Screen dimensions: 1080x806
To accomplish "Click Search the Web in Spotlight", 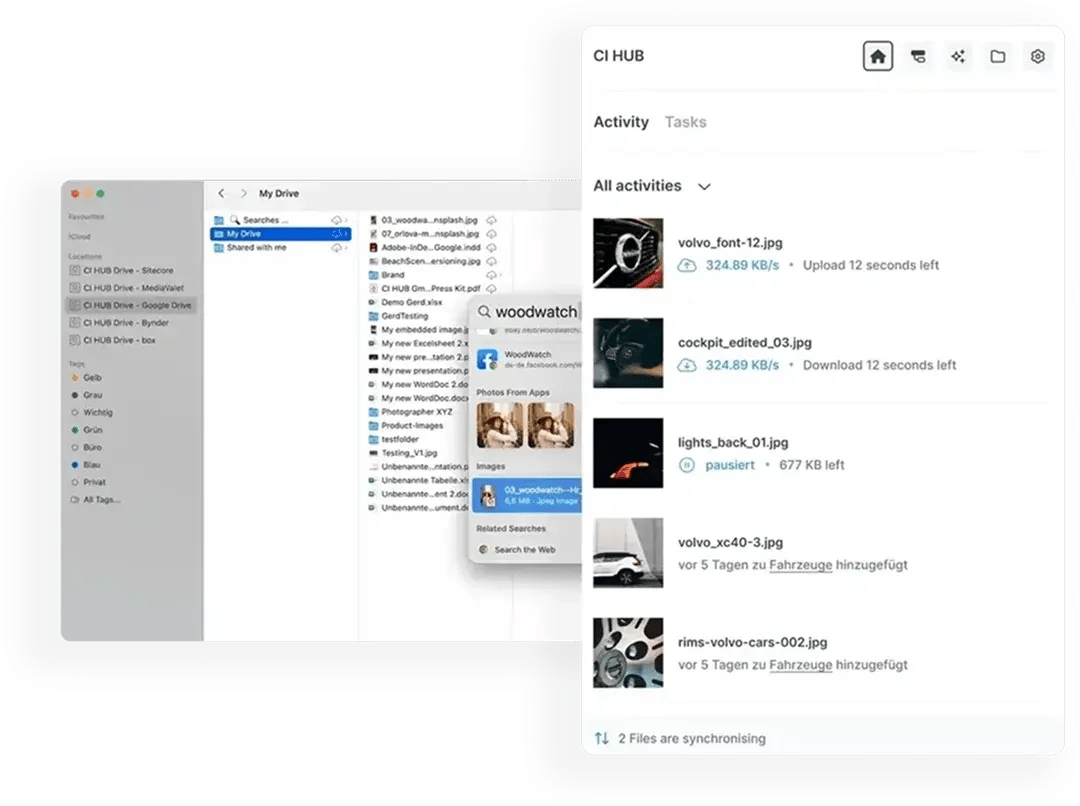I will pos(517,550).
